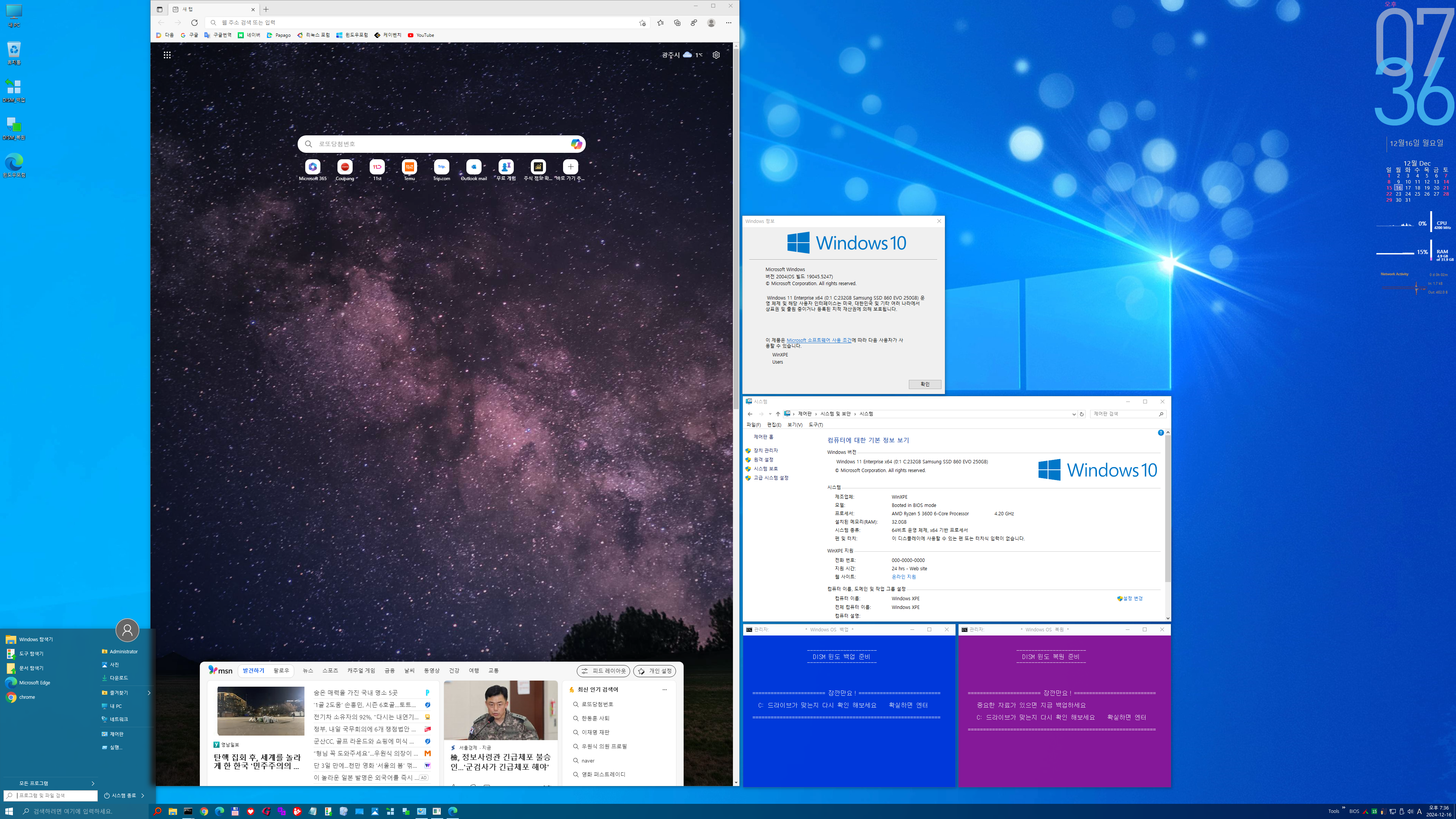Open Coupang quick link tile
Screen dimensions: 1456x819
coord(345,170)
